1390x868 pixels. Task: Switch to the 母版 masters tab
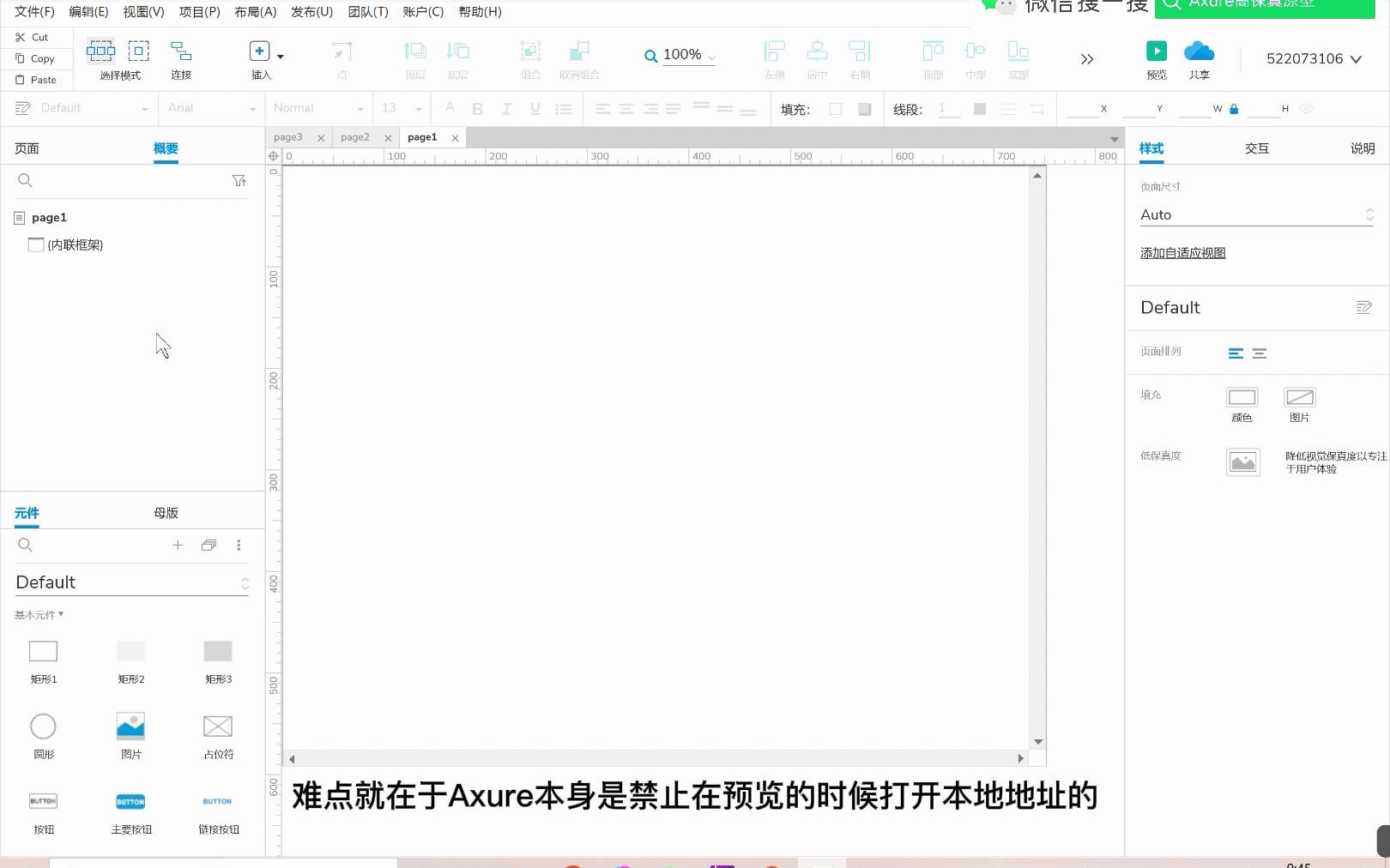point(166,513)
